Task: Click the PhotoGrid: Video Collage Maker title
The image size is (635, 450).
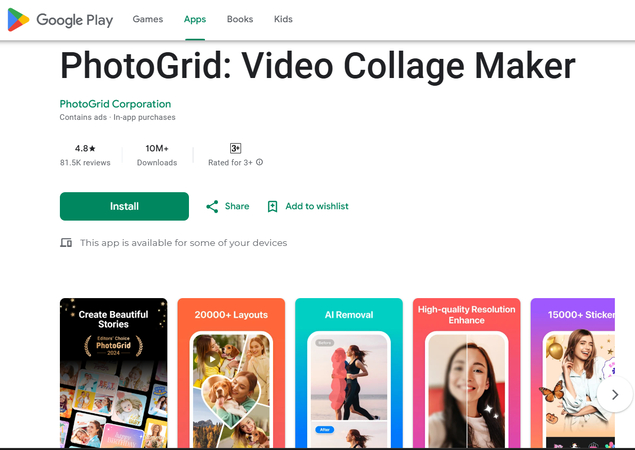Action: 318,66
